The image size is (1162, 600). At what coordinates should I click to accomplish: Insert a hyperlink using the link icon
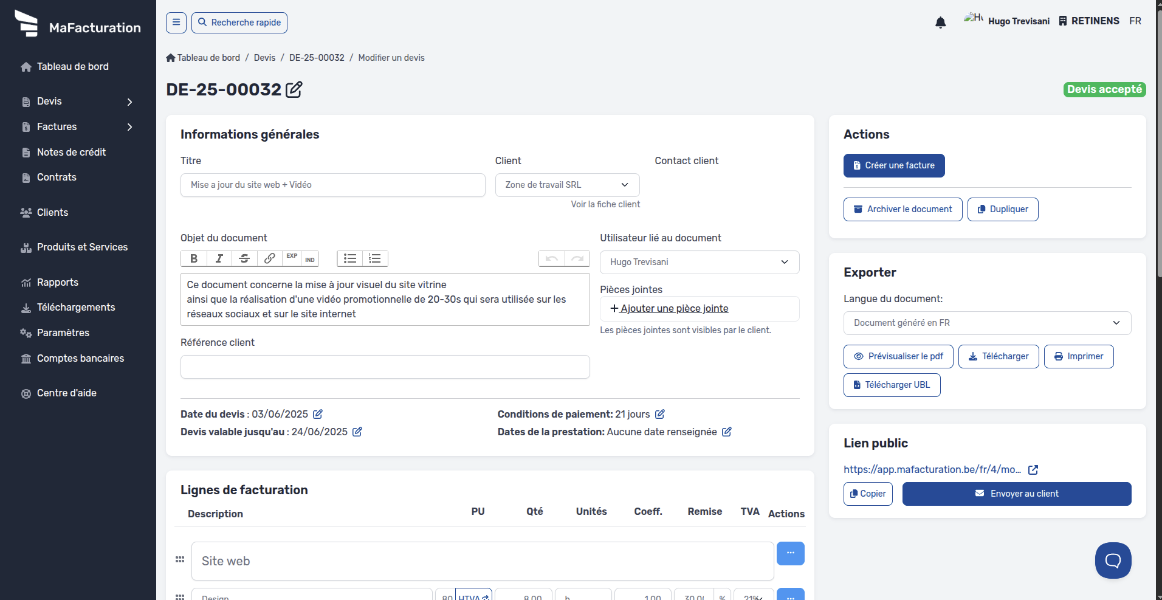click(x=268, y=258)
